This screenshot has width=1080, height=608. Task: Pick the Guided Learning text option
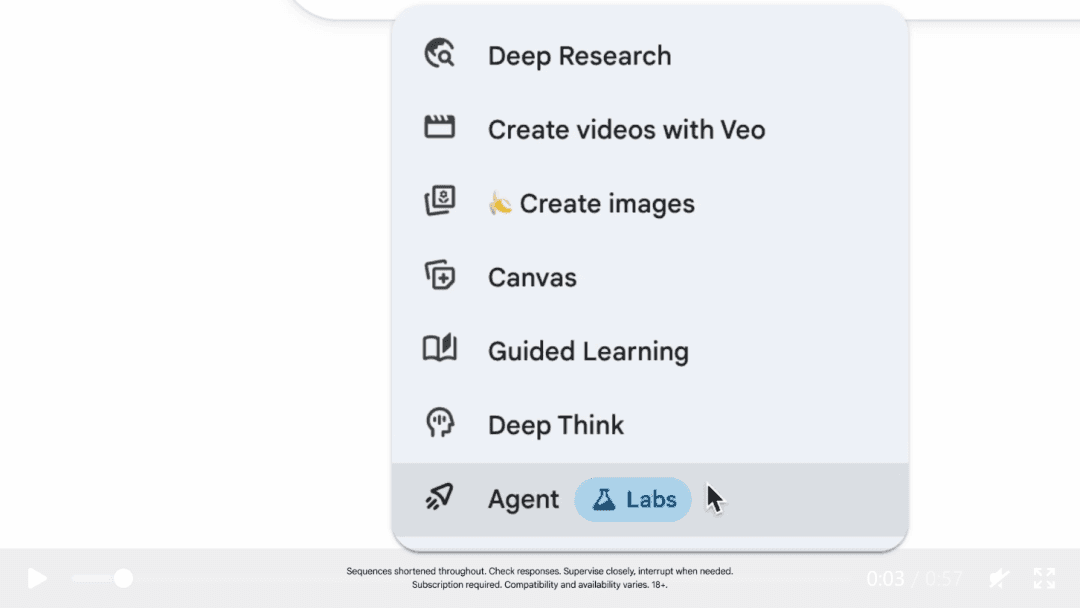click(588, 351)
